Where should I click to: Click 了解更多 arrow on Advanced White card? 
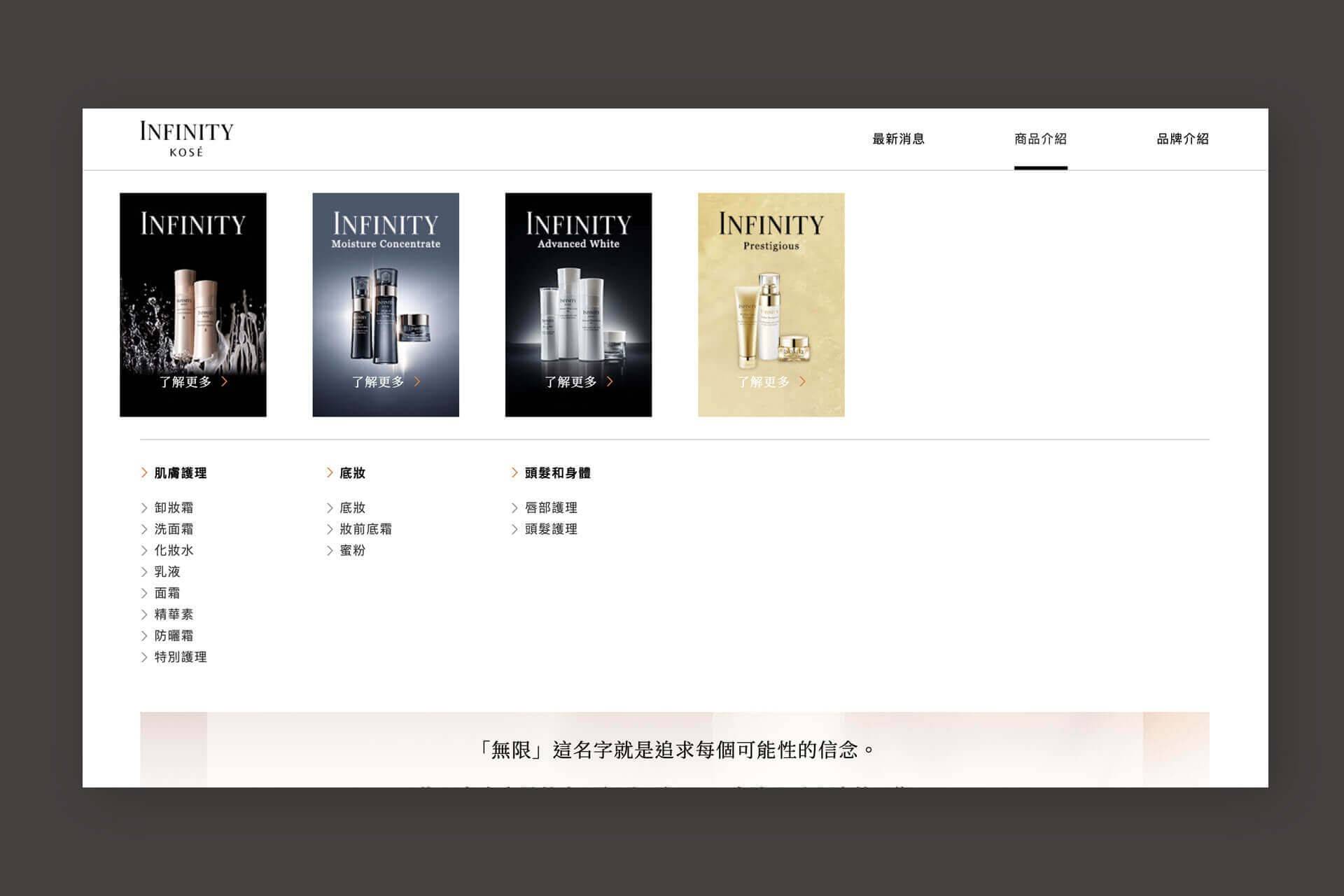[x=610, y=381]
